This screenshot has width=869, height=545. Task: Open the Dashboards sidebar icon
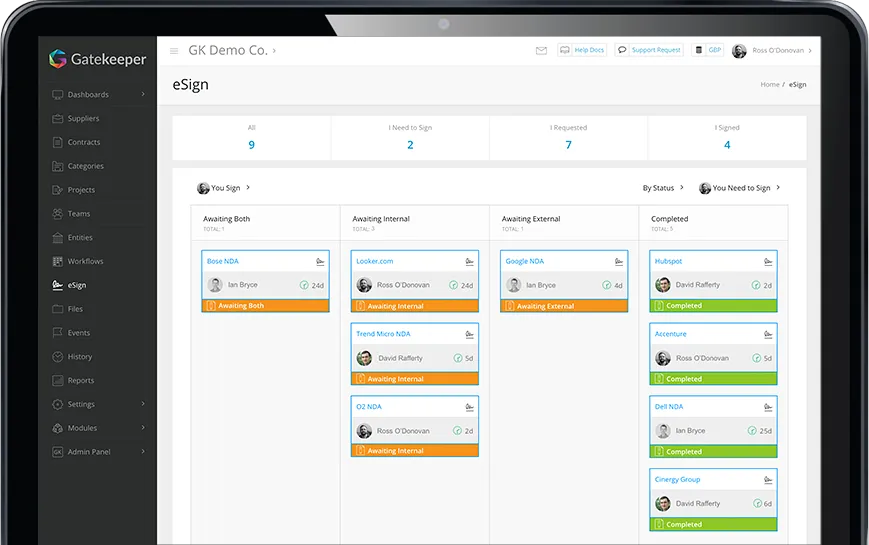pyautogui.click(x=58, y=95)
